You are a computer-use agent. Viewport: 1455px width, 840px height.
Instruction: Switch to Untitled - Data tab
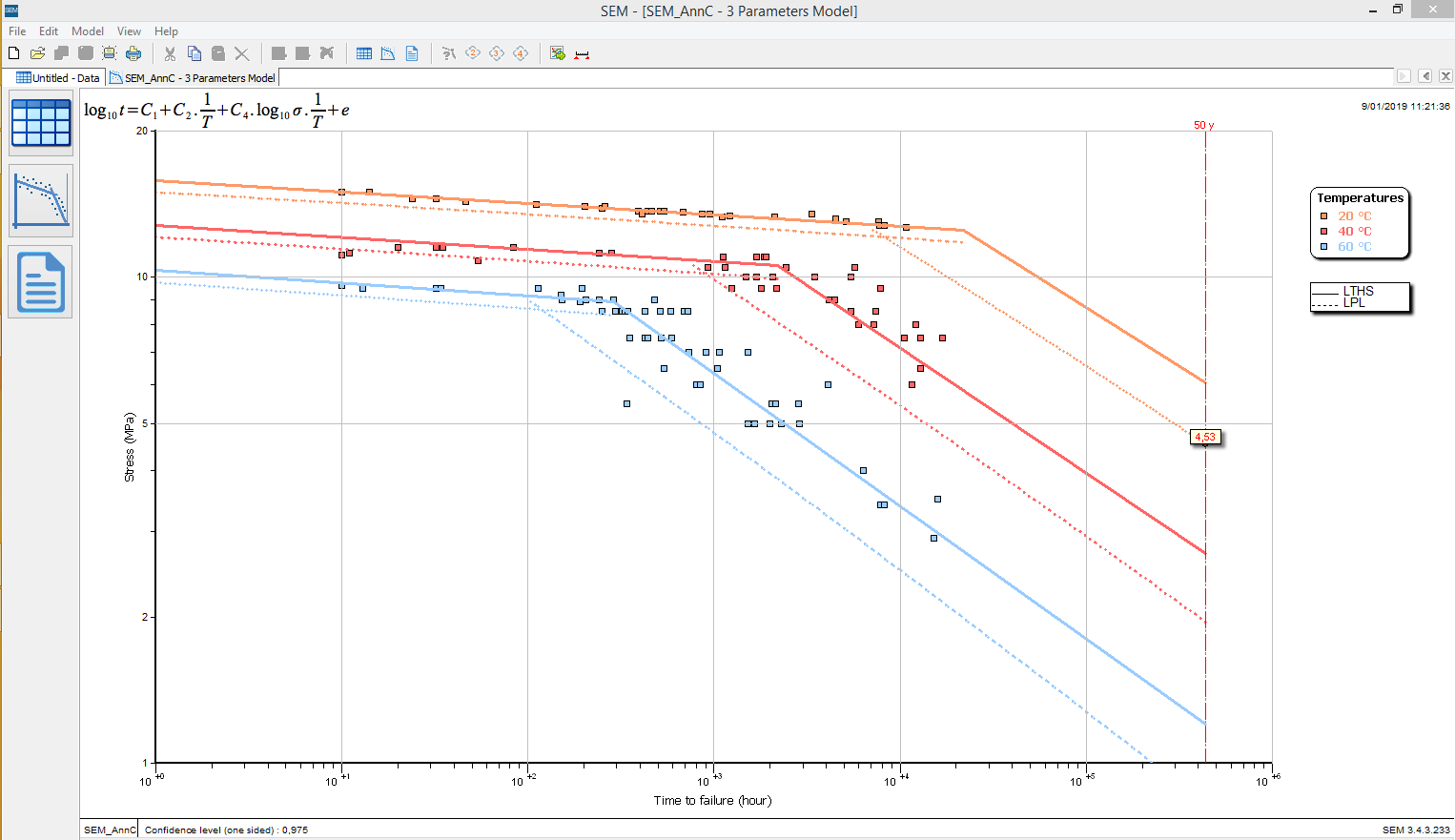coord(58,78)
